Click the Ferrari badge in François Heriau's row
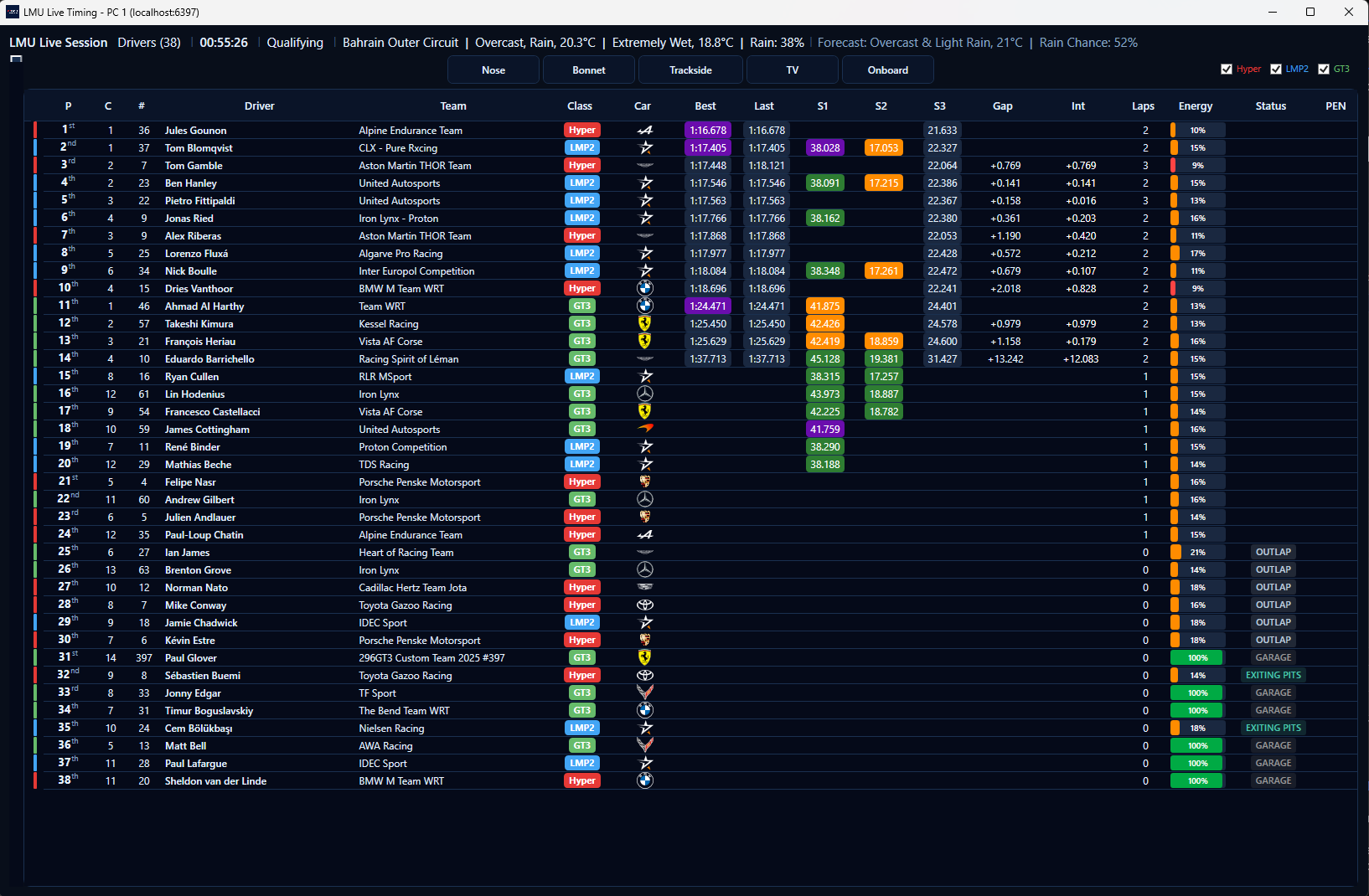 click(x=644, y=341)
